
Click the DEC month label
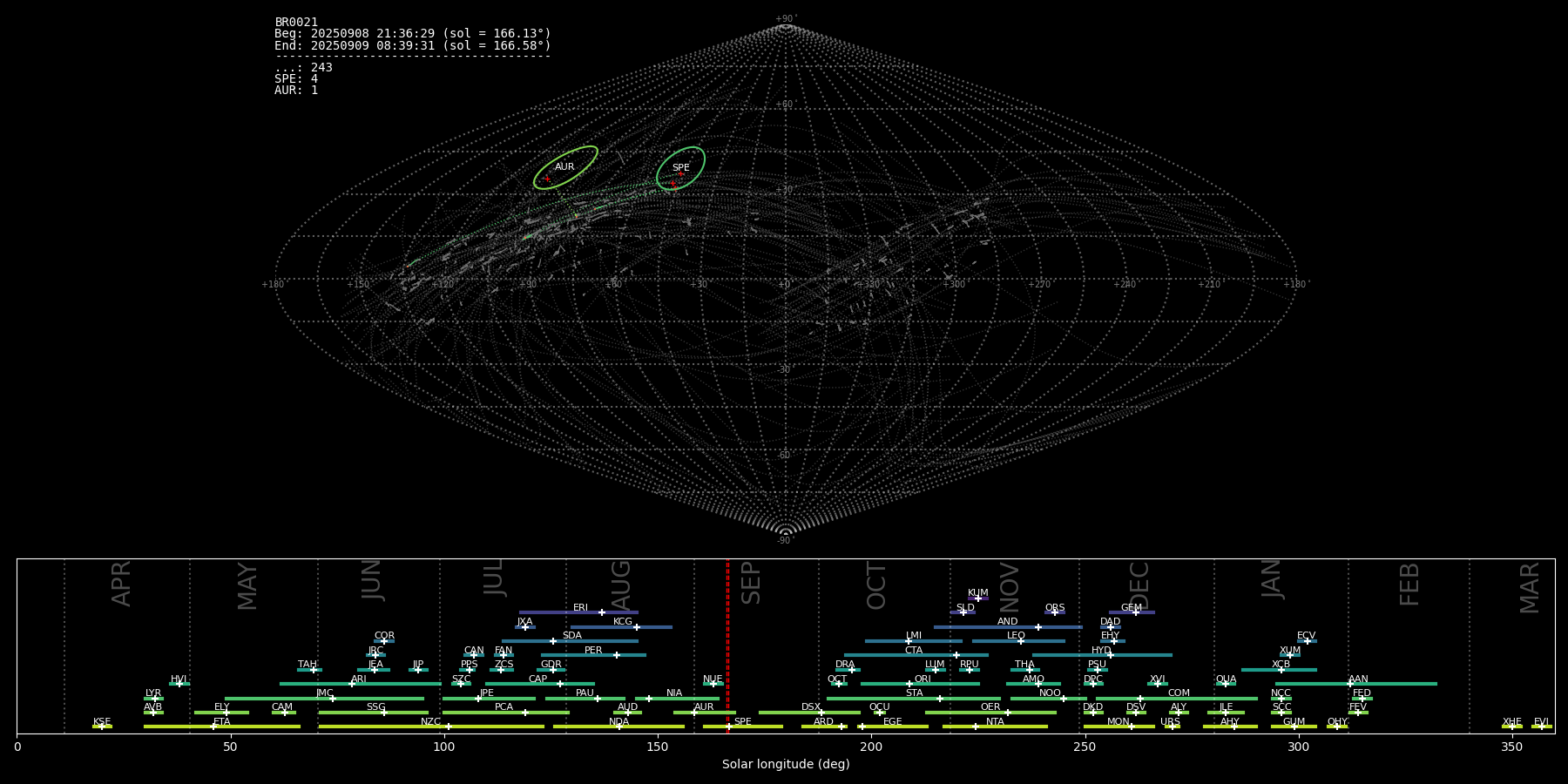[x=1139, y=586]
